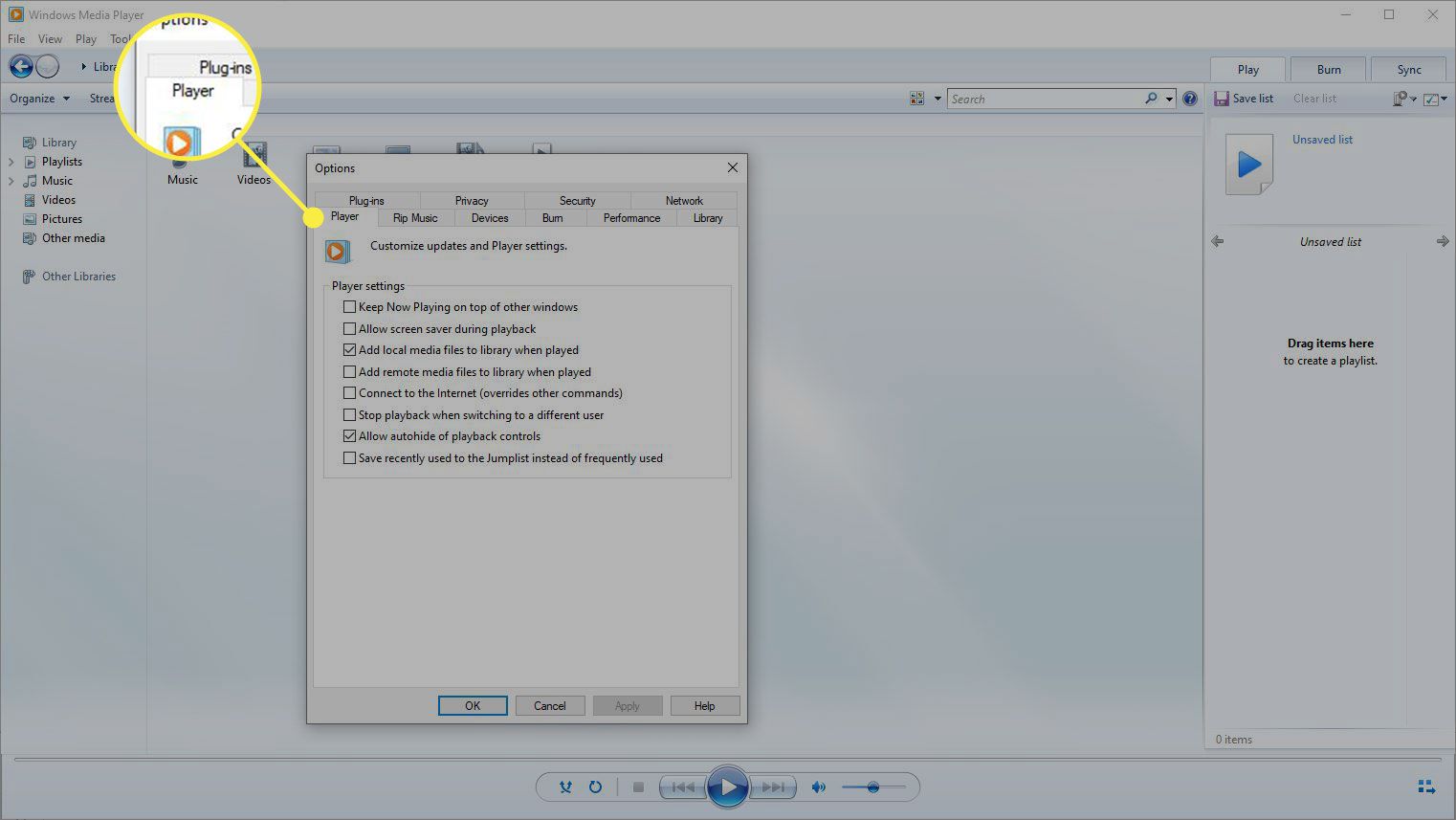
Task: Open the File menu
Action: point(16,39)
